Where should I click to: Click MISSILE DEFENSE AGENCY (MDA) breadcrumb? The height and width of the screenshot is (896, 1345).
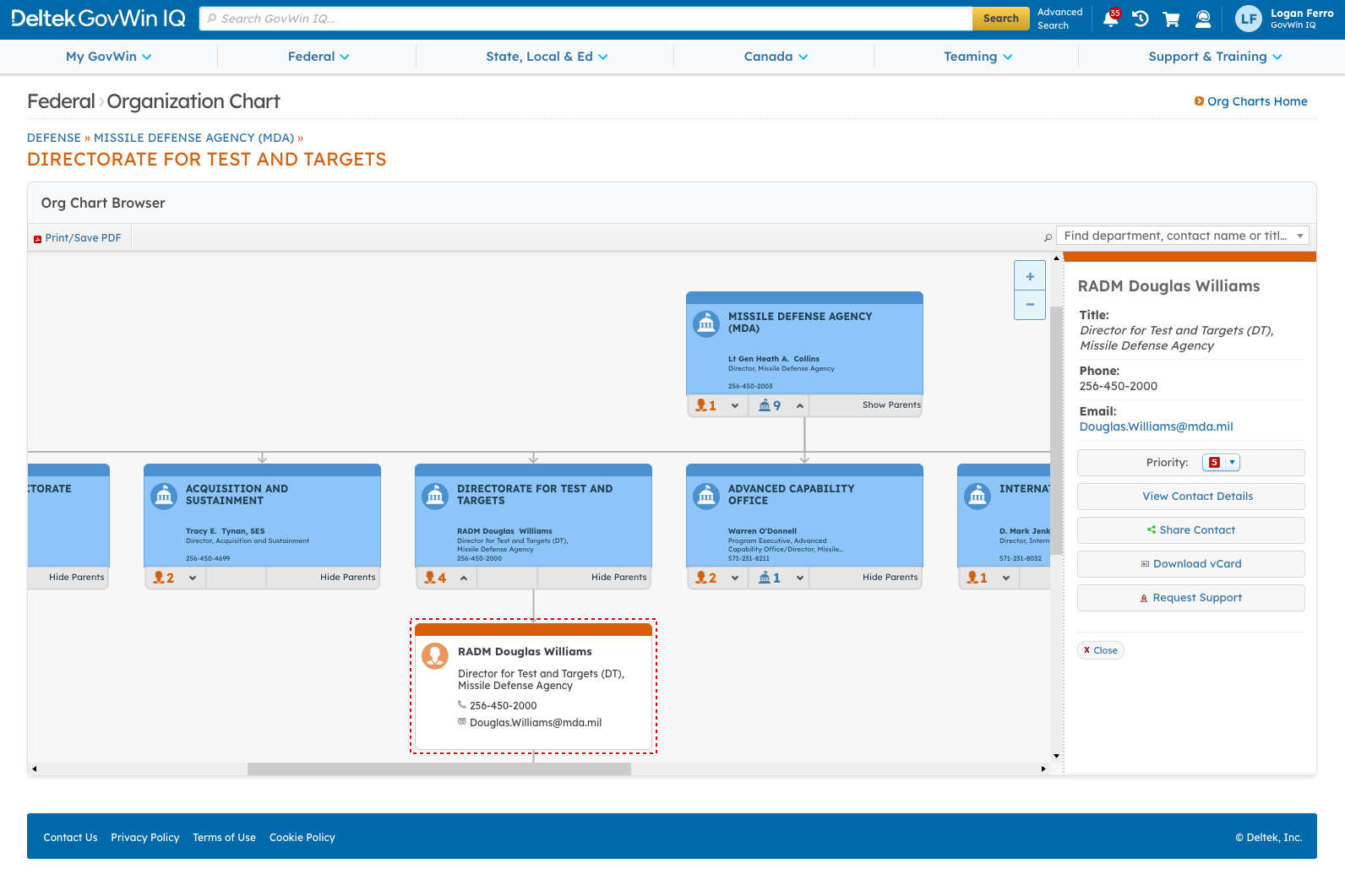point(193,138)
